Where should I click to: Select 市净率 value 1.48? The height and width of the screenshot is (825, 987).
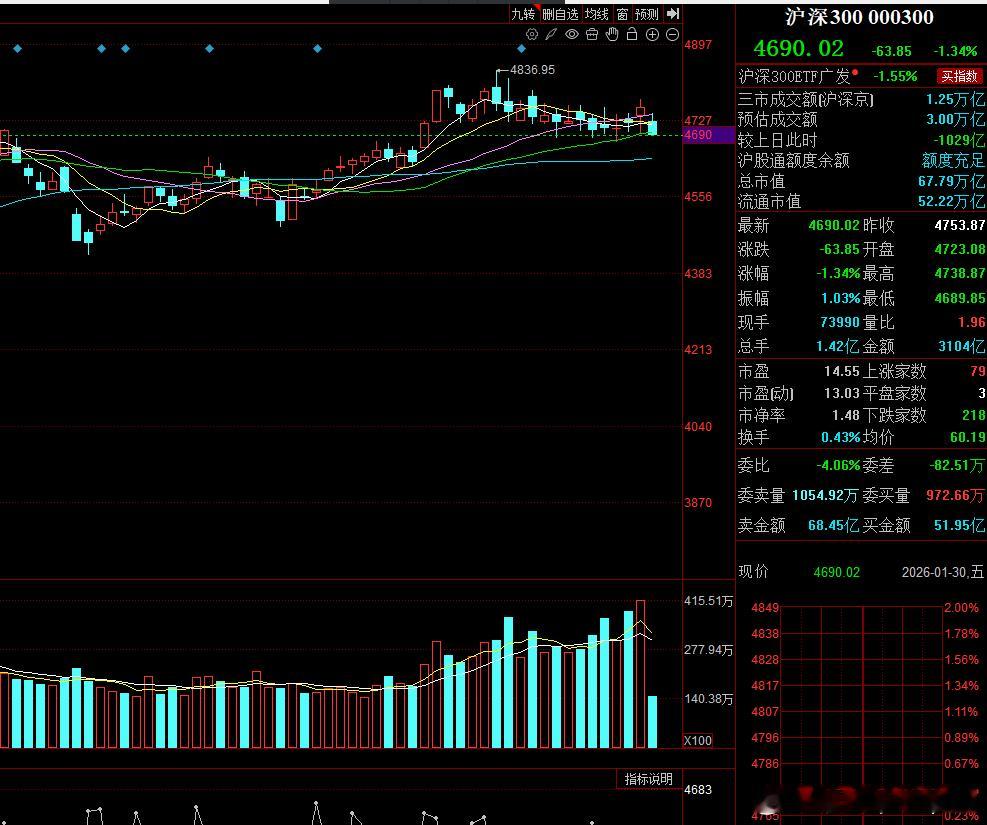click(x=845, y=415)
